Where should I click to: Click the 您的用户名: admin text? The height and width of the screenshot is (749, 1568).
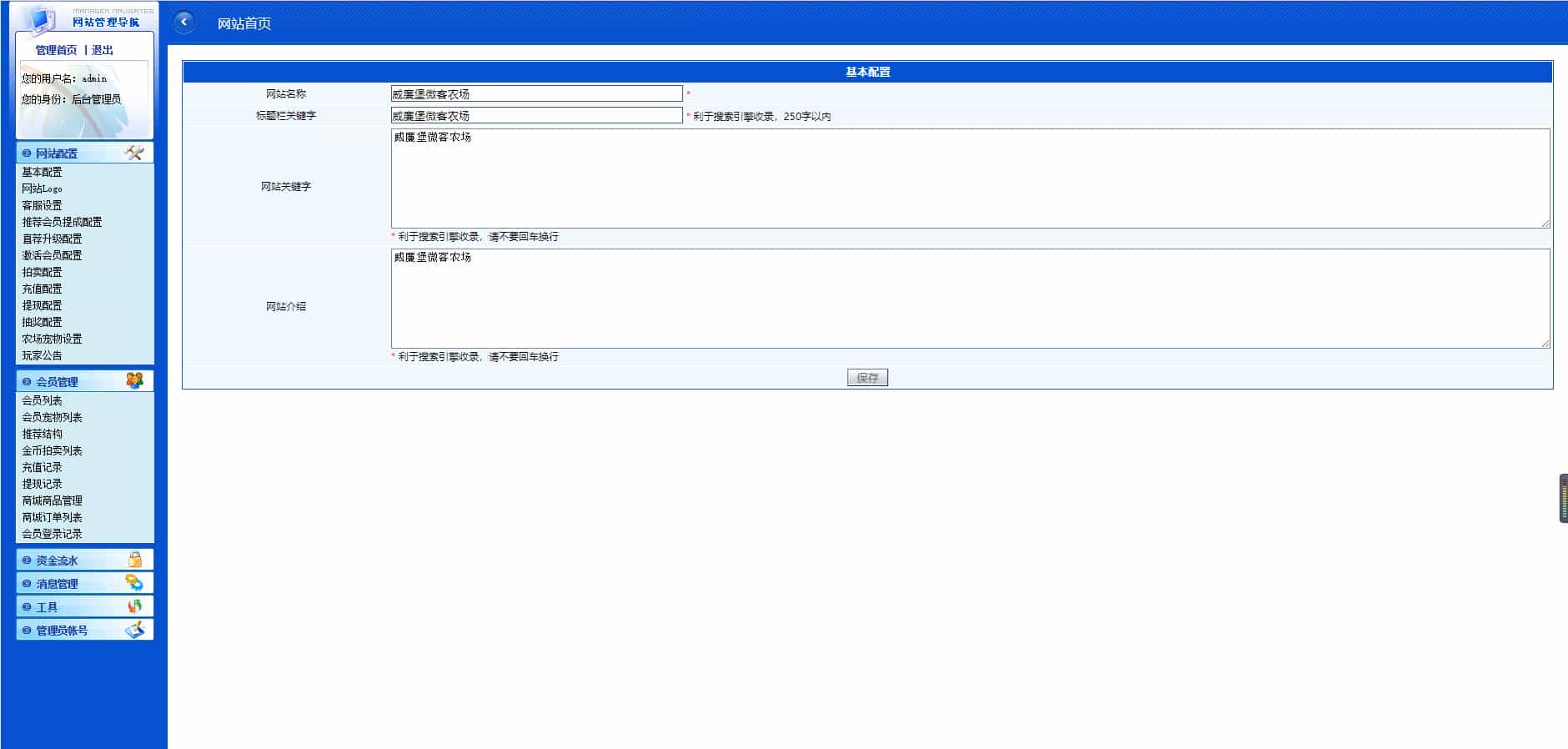[x=64, y=78]
